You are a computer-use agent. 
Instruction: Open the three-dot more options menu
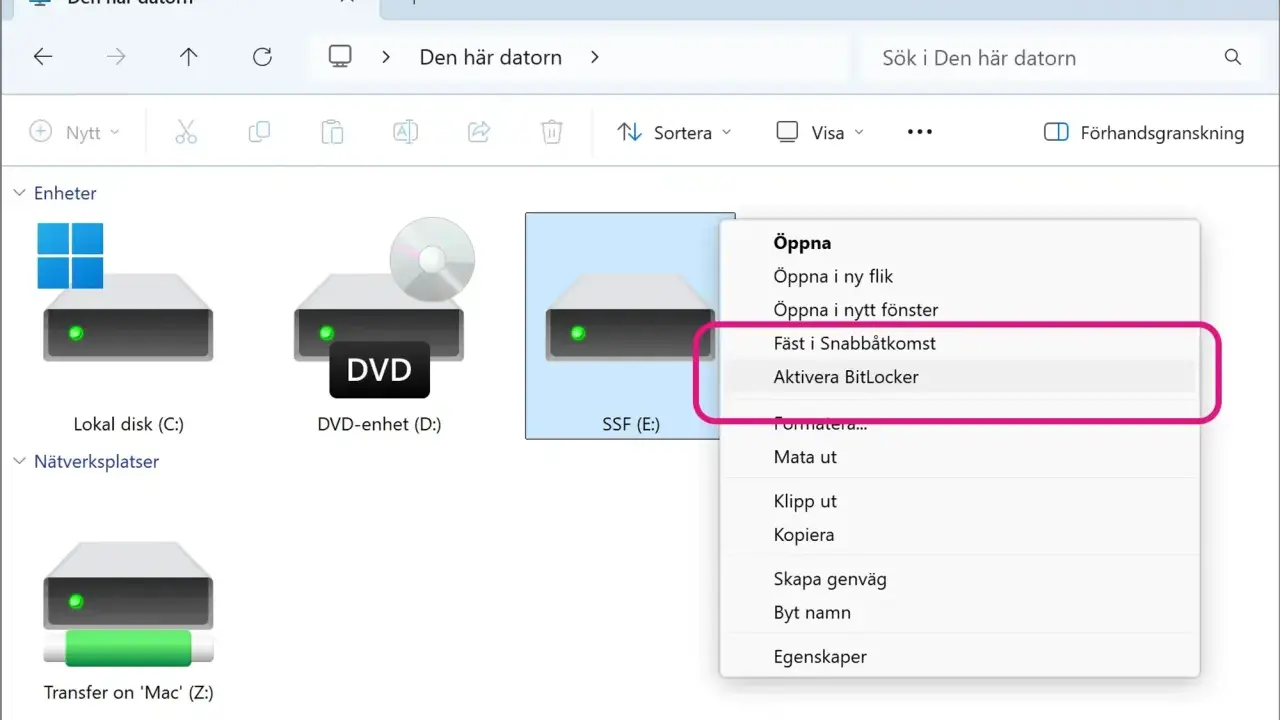pyautogui.click(x=919, y=132)
